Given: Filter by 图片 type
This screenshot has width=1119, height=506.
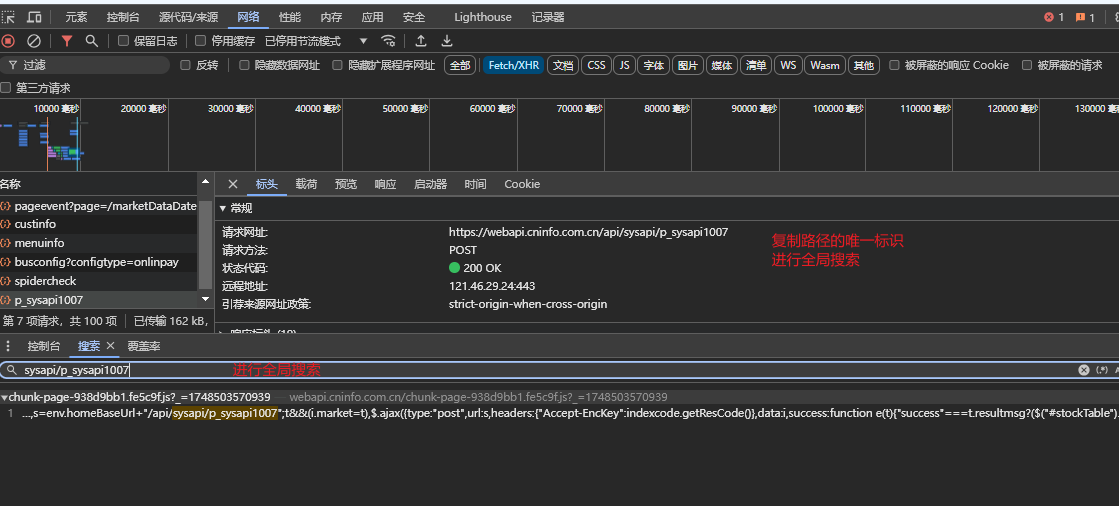Looking at the screenshot, I should [688, 65].
